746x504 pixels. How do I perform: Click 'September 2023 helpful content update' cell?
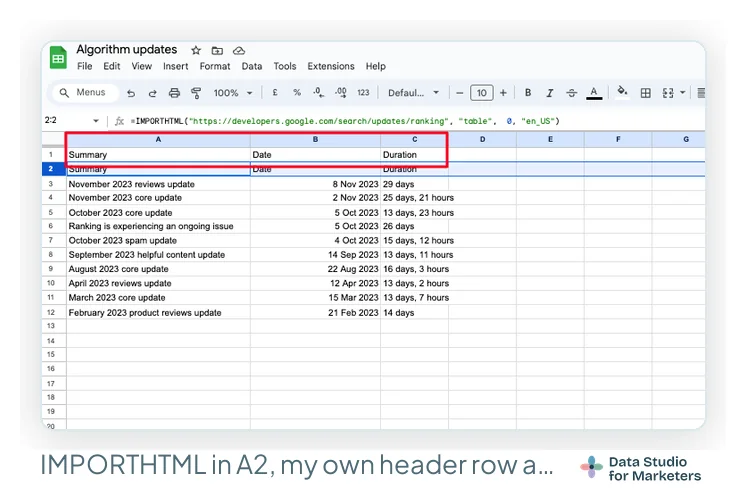pyautogui.click(x=158, y=255)
